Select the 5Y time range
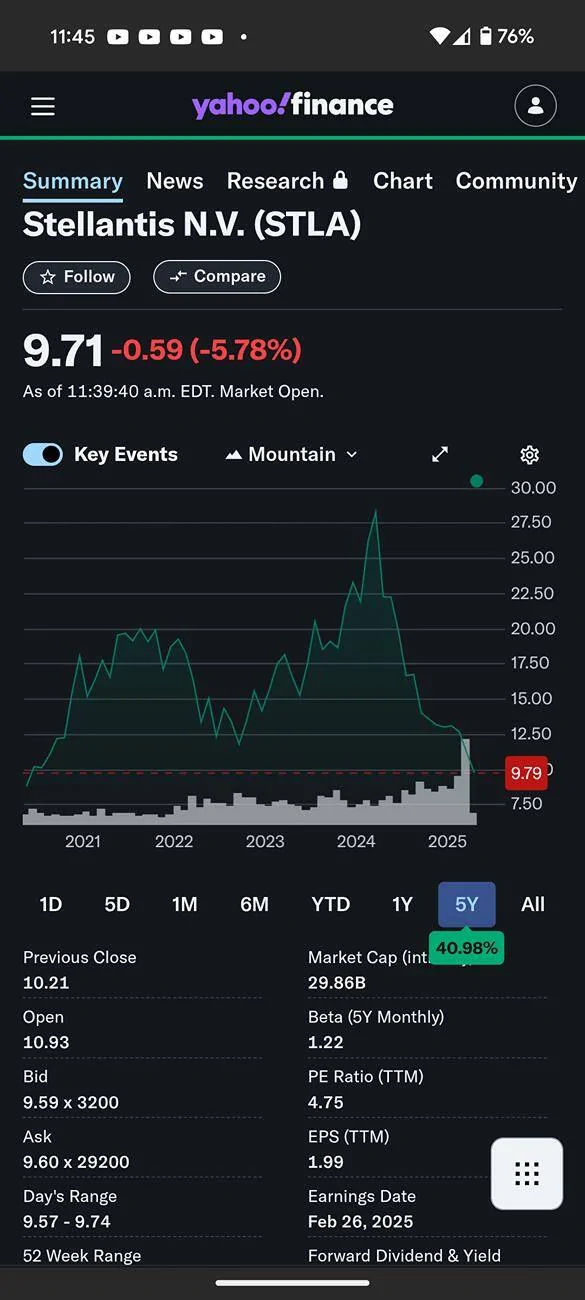Viewport: 585px width, 1300px height. pyautogui.click(x=467, y=904)
